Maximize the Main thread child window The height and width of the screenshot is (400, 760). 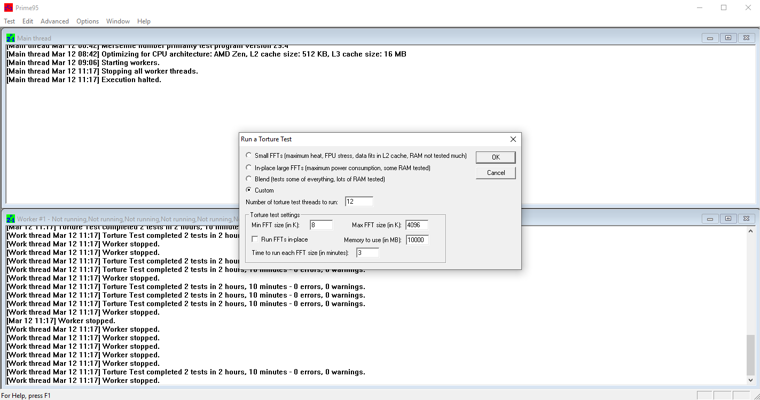pos(728,38)
